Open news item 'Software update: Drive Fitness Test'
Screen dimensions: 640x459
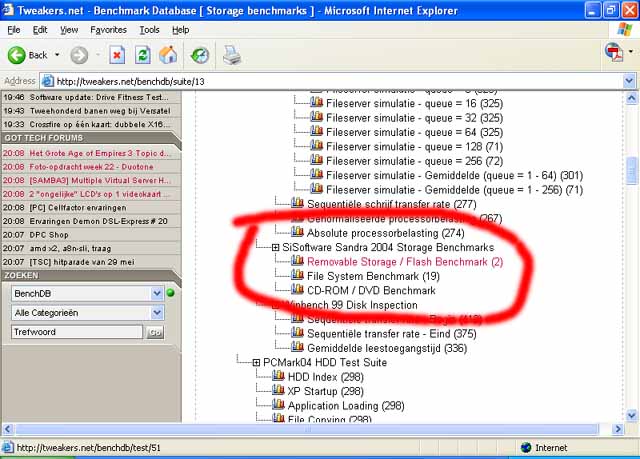click(99, 97)
